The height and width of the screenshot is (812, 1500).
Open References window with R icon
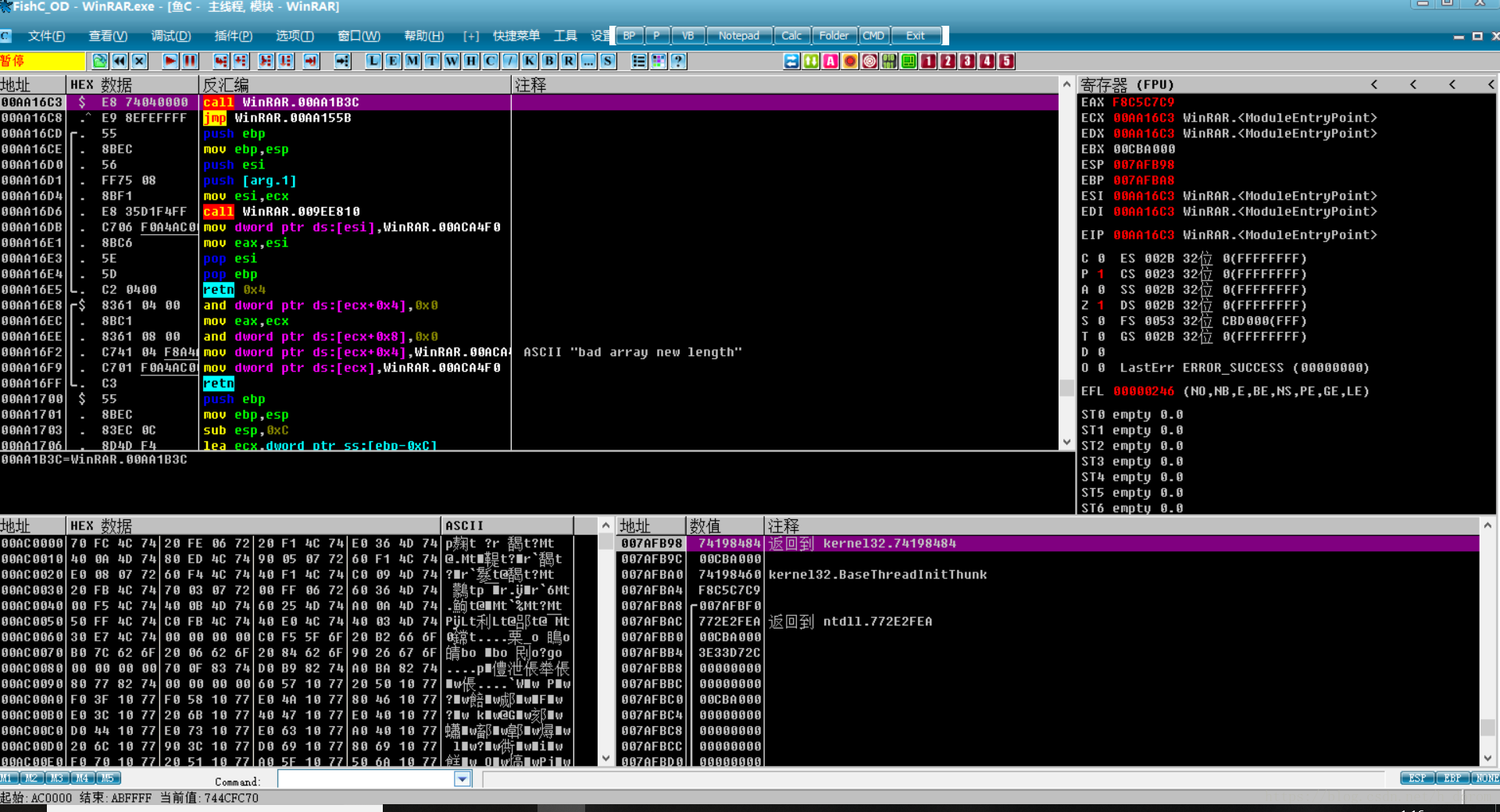pos(569,61)
